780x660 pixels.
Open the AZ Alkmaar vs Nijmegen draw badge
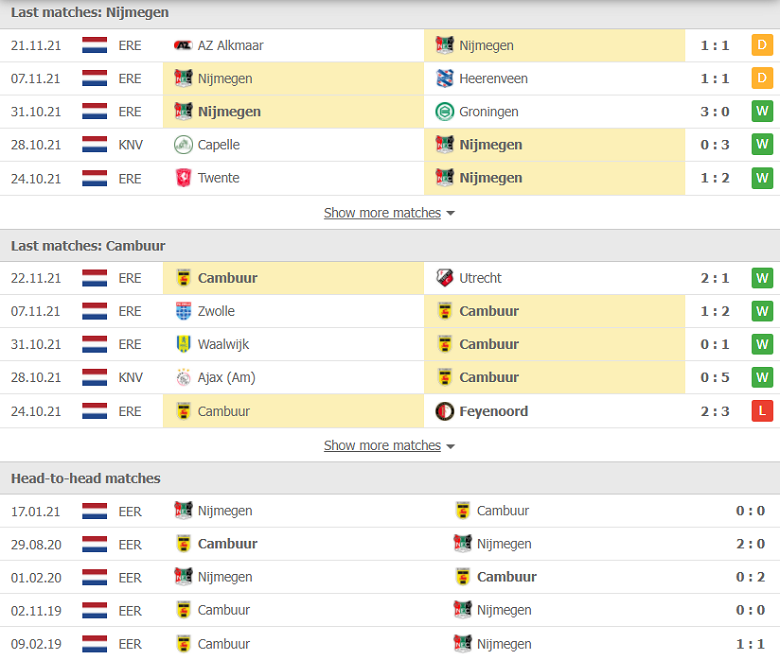point(762,45)
